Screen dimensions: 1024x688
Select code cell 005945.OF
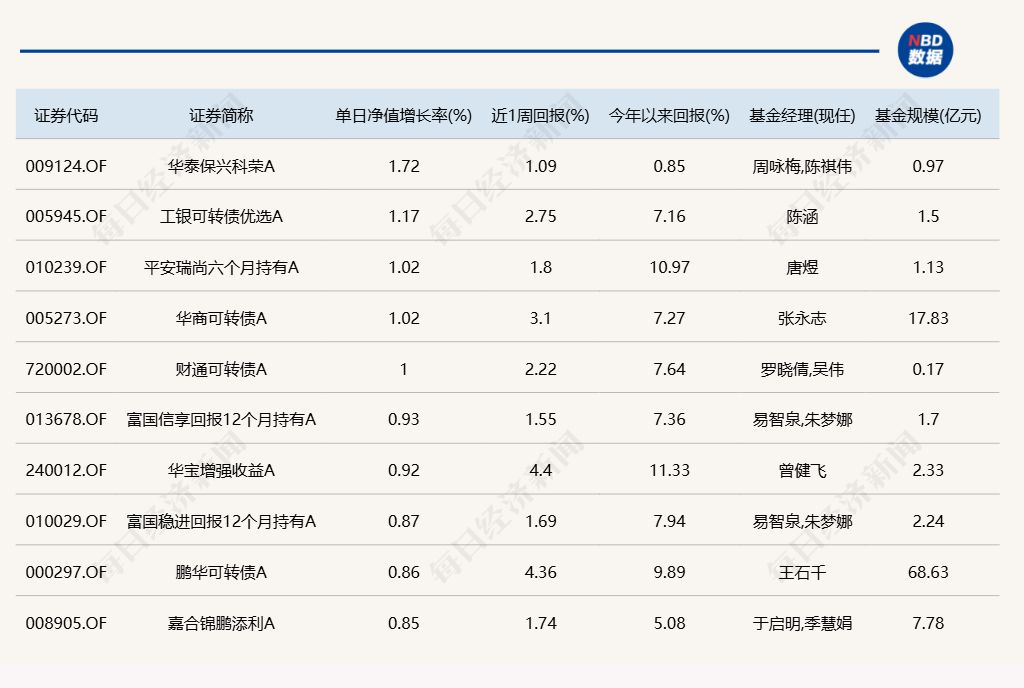tap(66, 217)
